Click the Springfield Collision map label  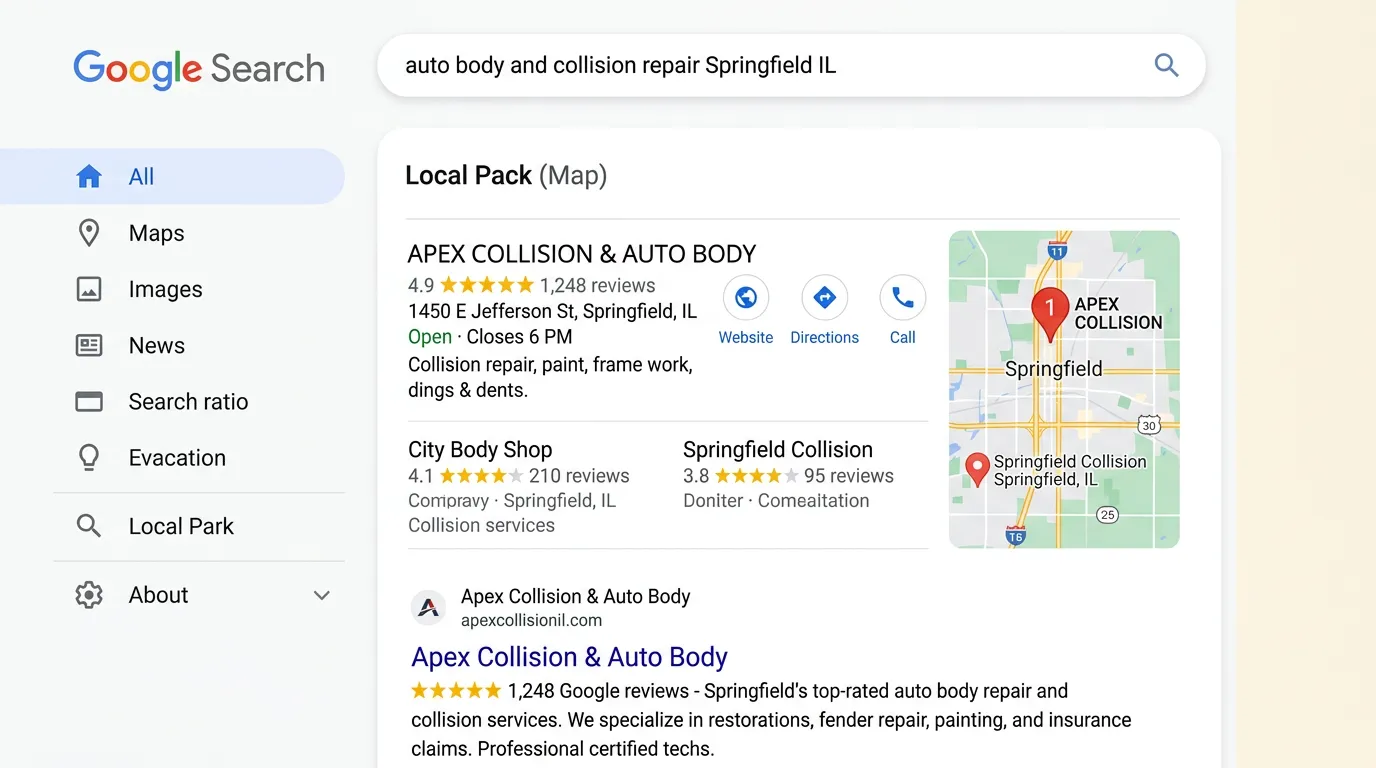click(x=1070, y=470)
